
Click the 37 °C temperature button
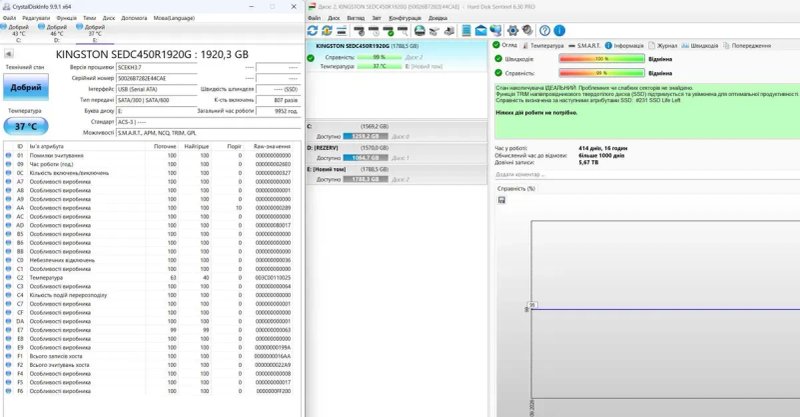coord(26,126)
